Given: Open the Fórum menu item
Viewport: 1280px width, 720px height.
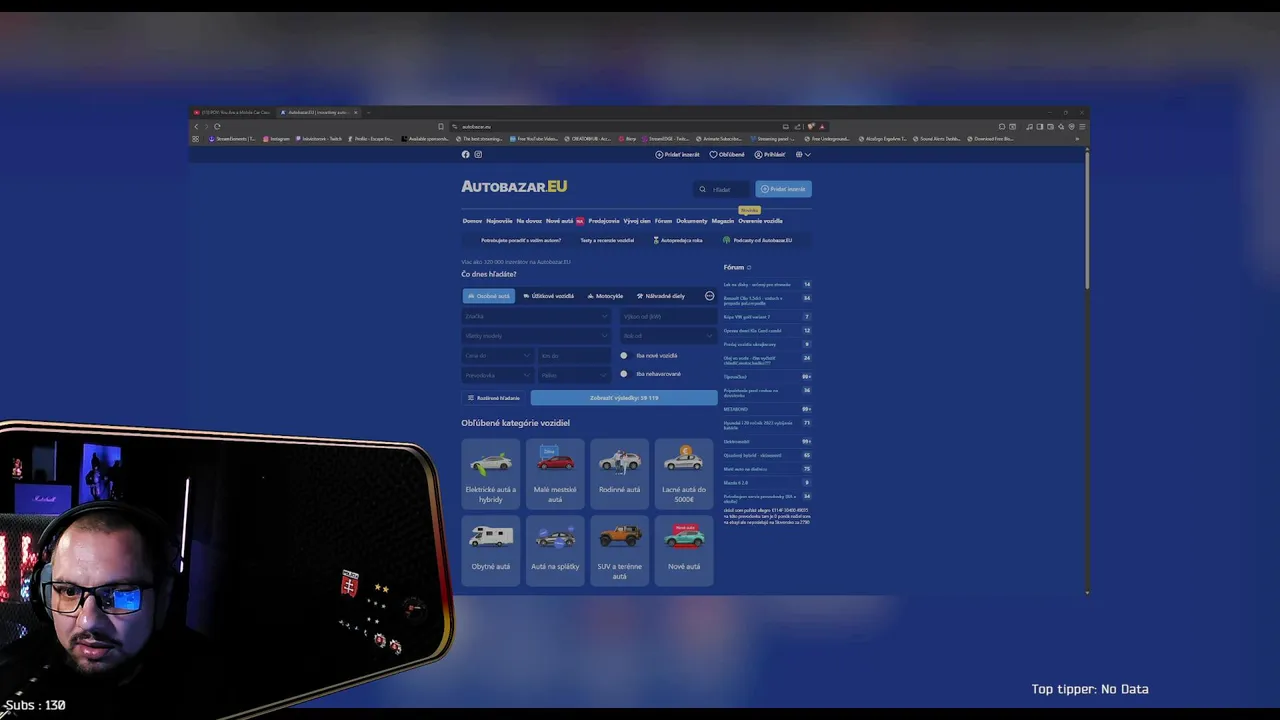Looking at the screenshot, I should tap(663, 221).
